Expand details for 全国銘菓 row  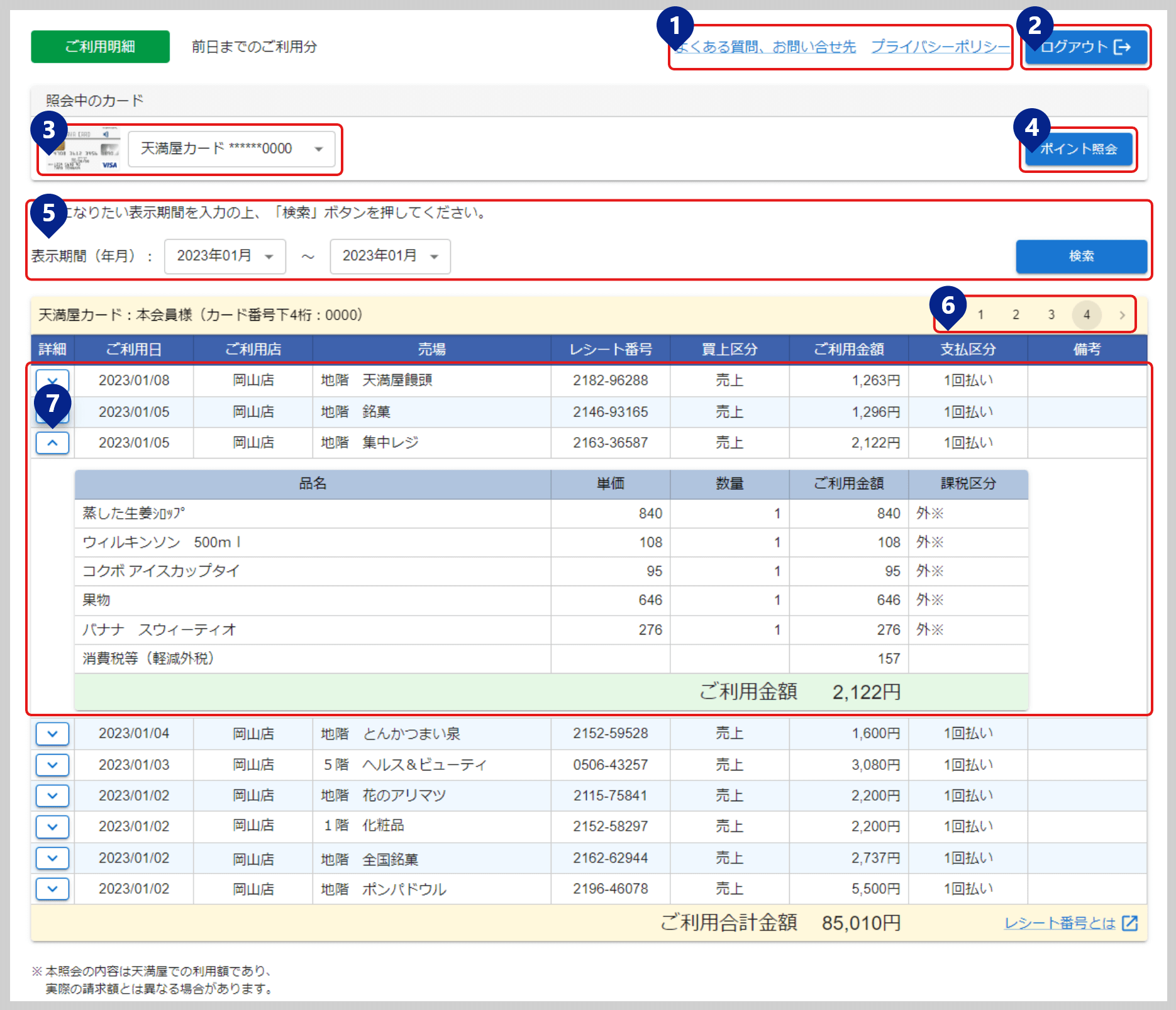(53, 858)
